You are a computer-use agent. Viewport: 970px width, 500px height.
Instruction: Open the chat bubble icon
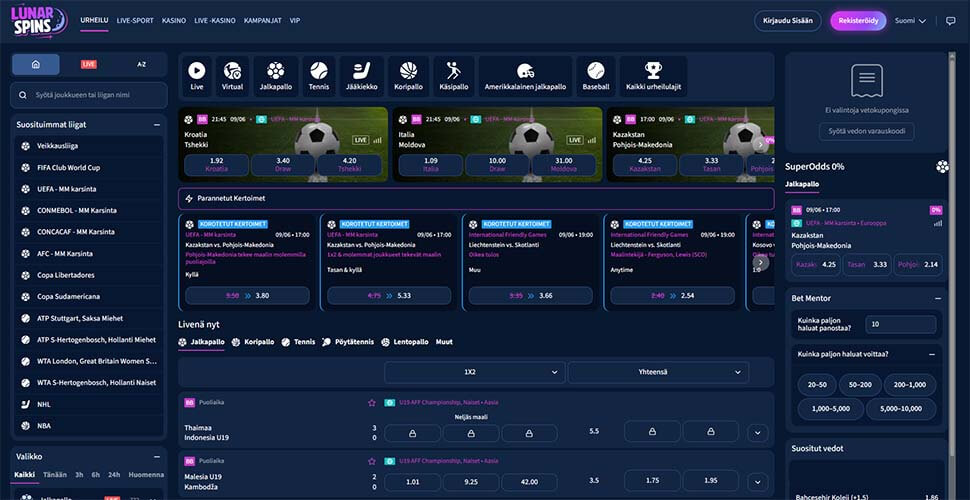click(x=951, y=20)
